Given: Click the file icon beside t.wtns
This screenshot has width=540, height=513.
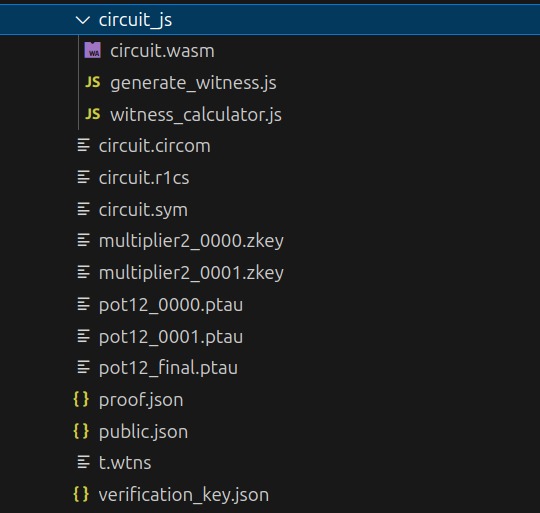Looking at the screenshot, I should 83,462.
